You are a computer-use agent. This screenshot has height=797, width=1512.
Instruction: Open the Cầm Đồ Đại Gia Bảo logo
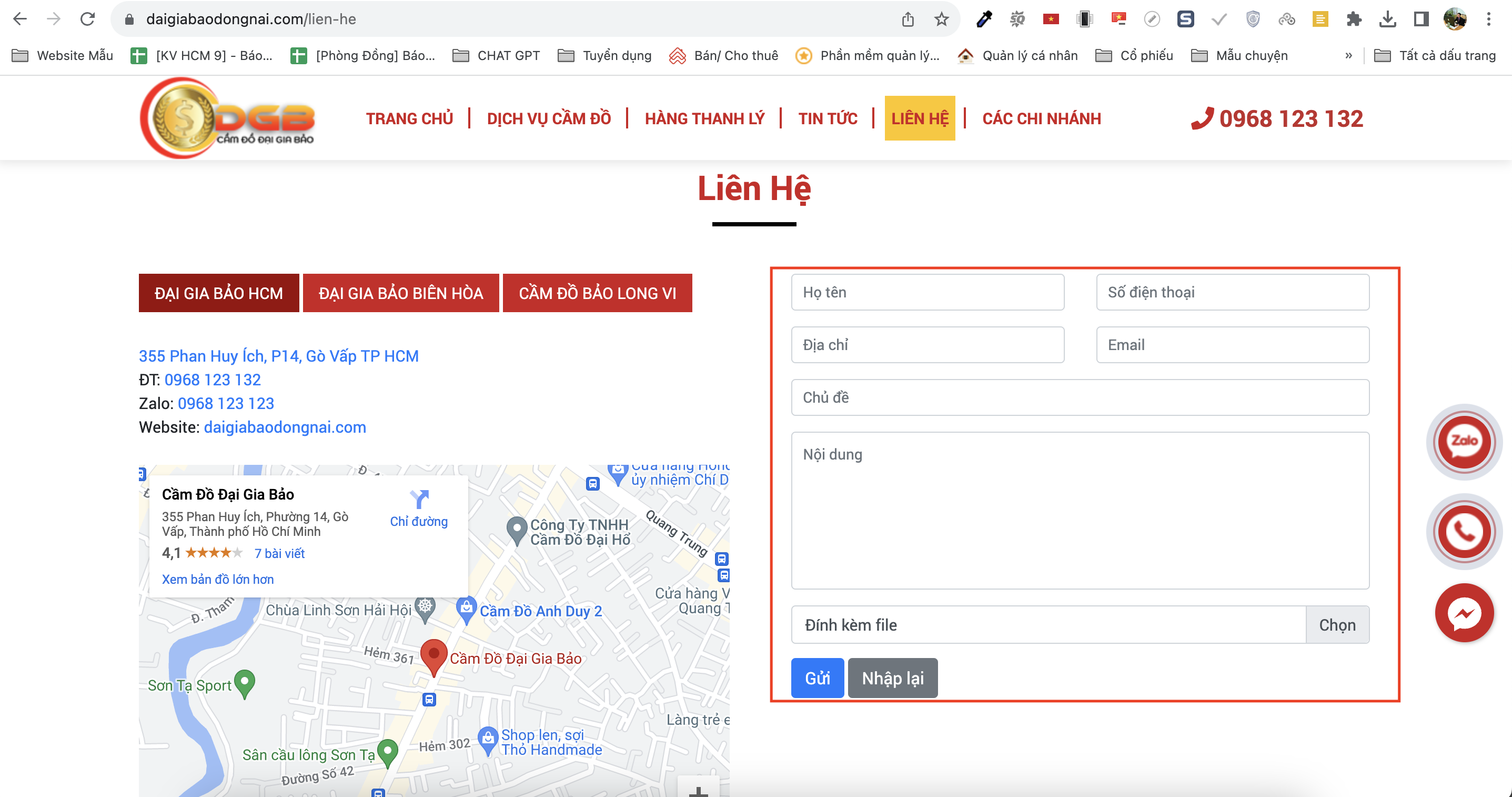point(226,117)
